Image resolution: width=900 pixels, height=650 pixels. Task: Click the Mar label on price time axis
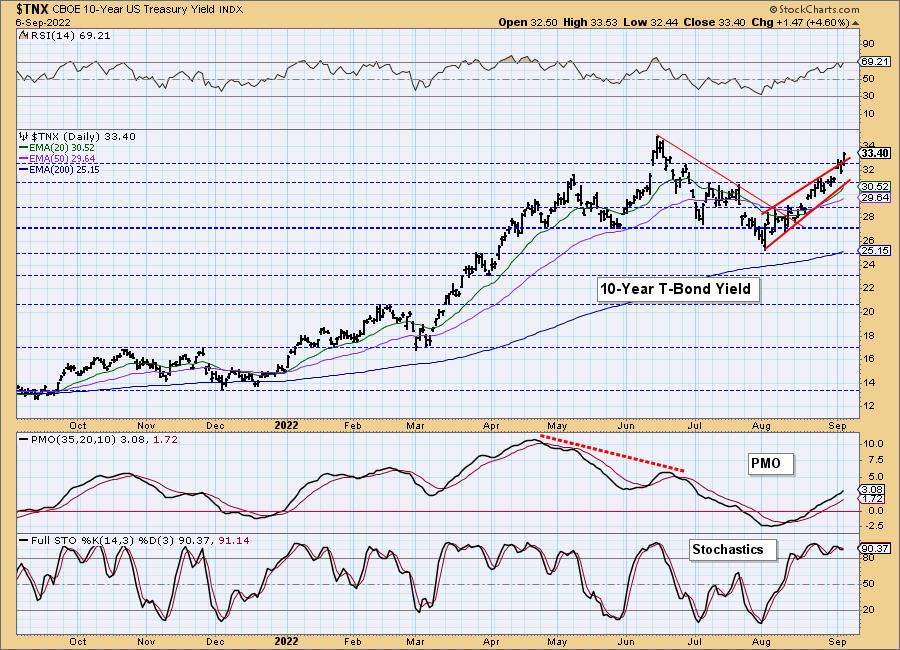click(415, 425)
